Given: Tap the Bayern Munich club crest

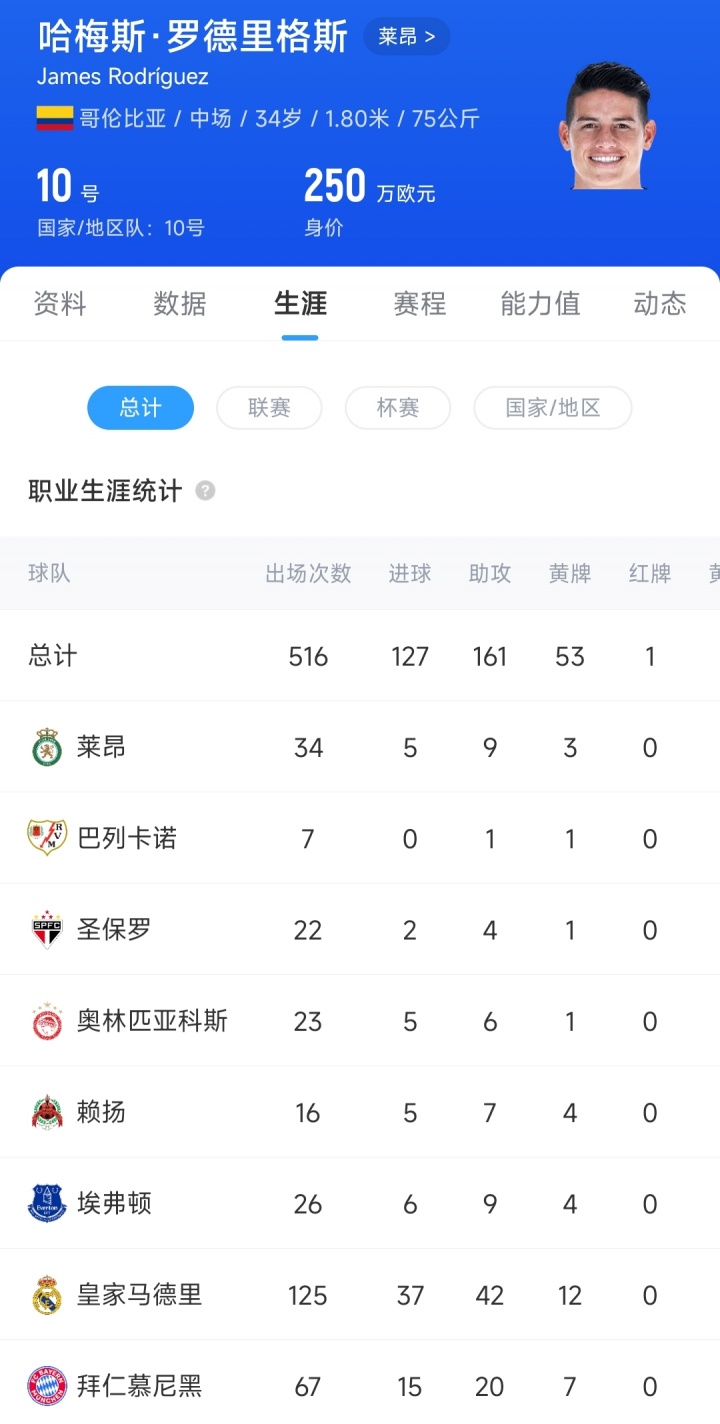Looking at the screenshot, I should point(47,1386).
